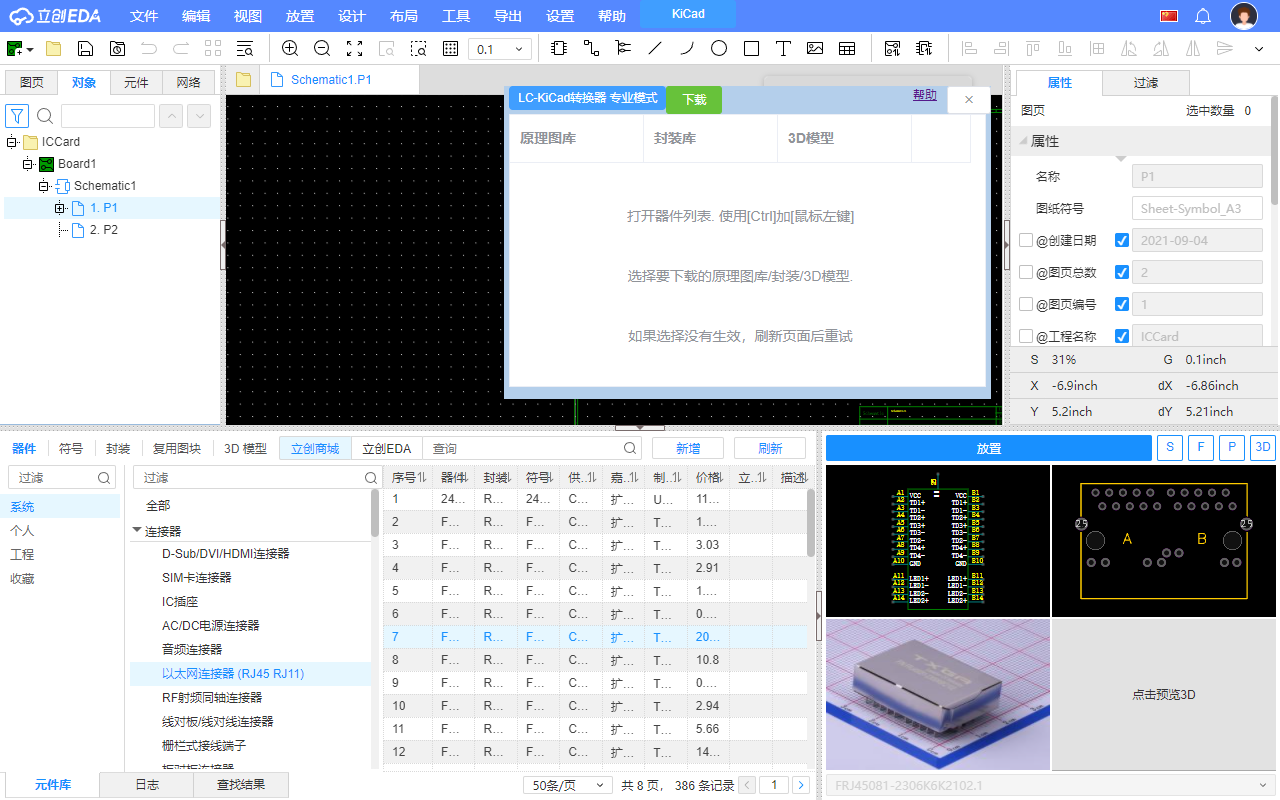Viewport: 1280px width, 800px height.
Task: Click 点击预览3D preview area
Action: tap(1164, 694)
